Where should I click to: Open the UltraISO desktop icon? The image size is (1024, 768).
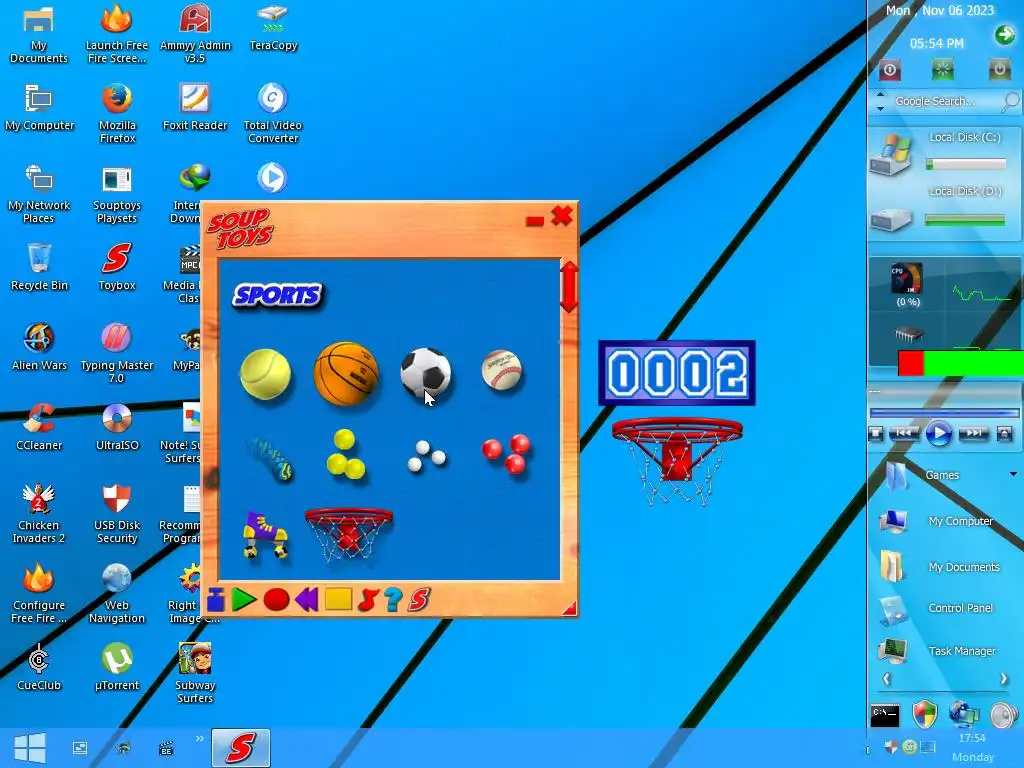point(117,427)
